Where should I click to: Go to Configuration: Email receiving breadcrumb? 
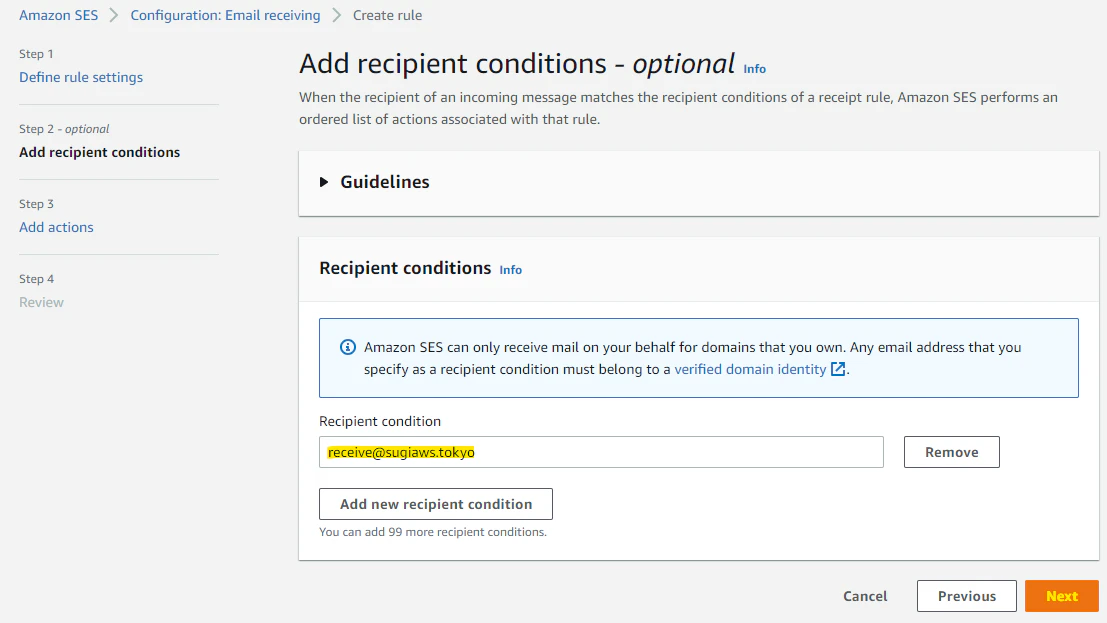(x=225, y=16)
